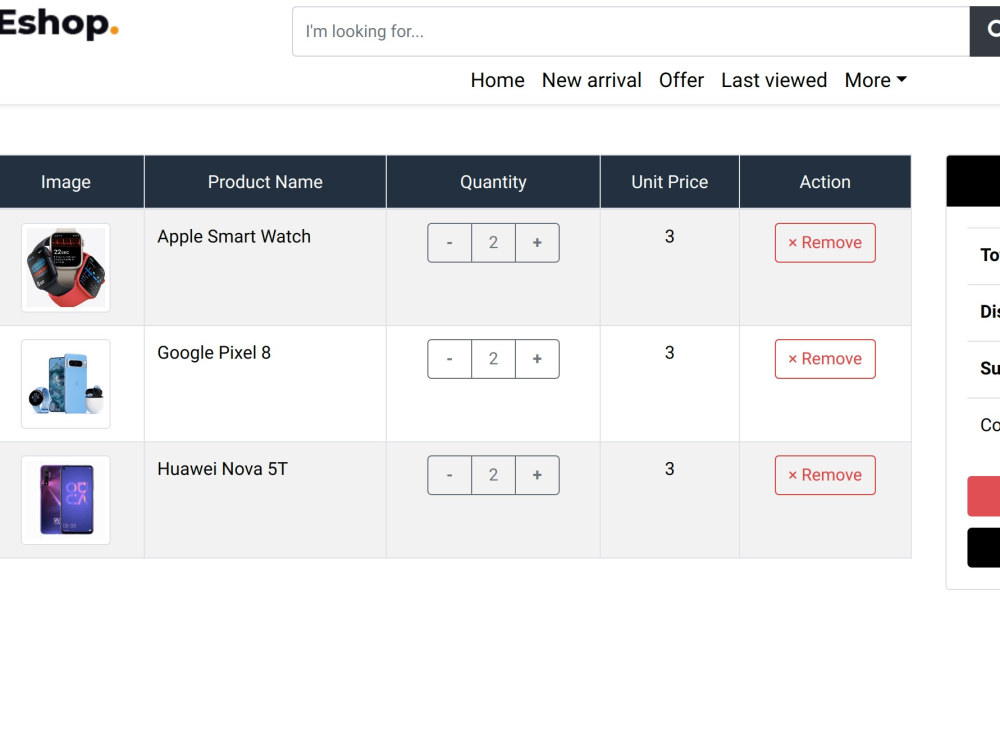1000x750 pixels.
Task: Click the Unit Price column header
Action: [x=670, y=182]
